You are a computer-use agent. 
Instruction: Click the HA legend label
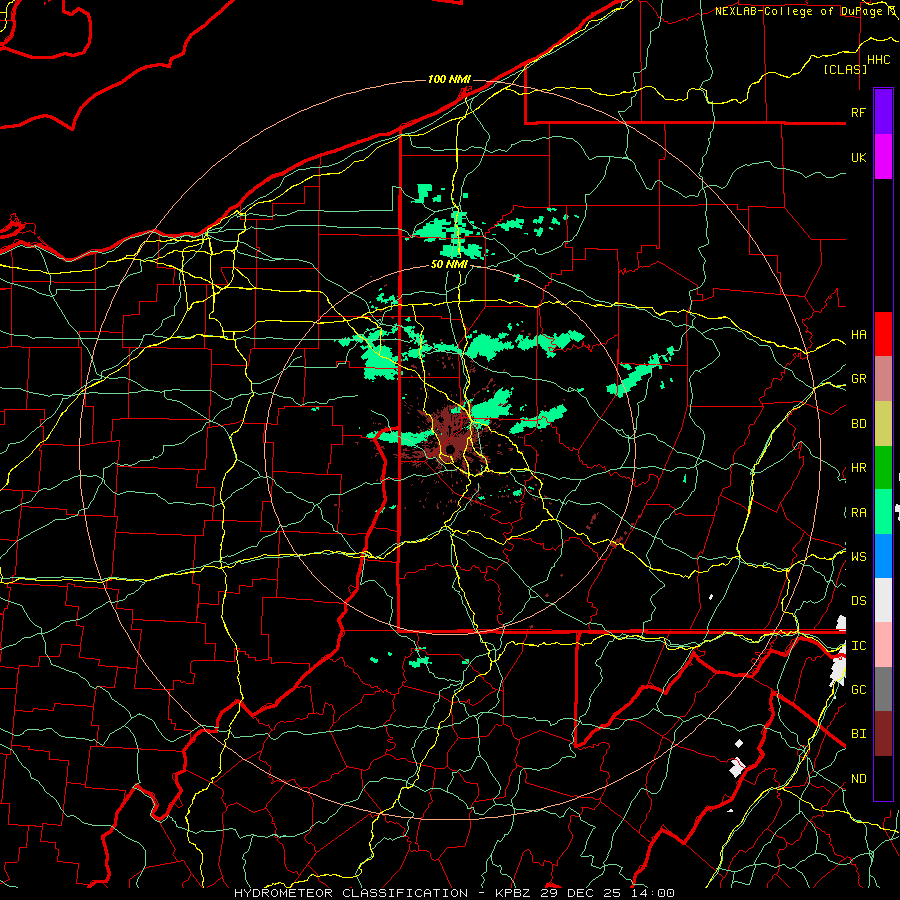(859, 335)
